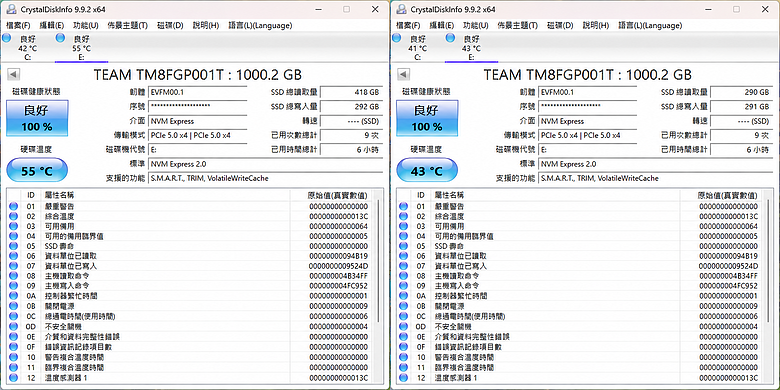Open 說明(H) menu in left window

point(206,25)
